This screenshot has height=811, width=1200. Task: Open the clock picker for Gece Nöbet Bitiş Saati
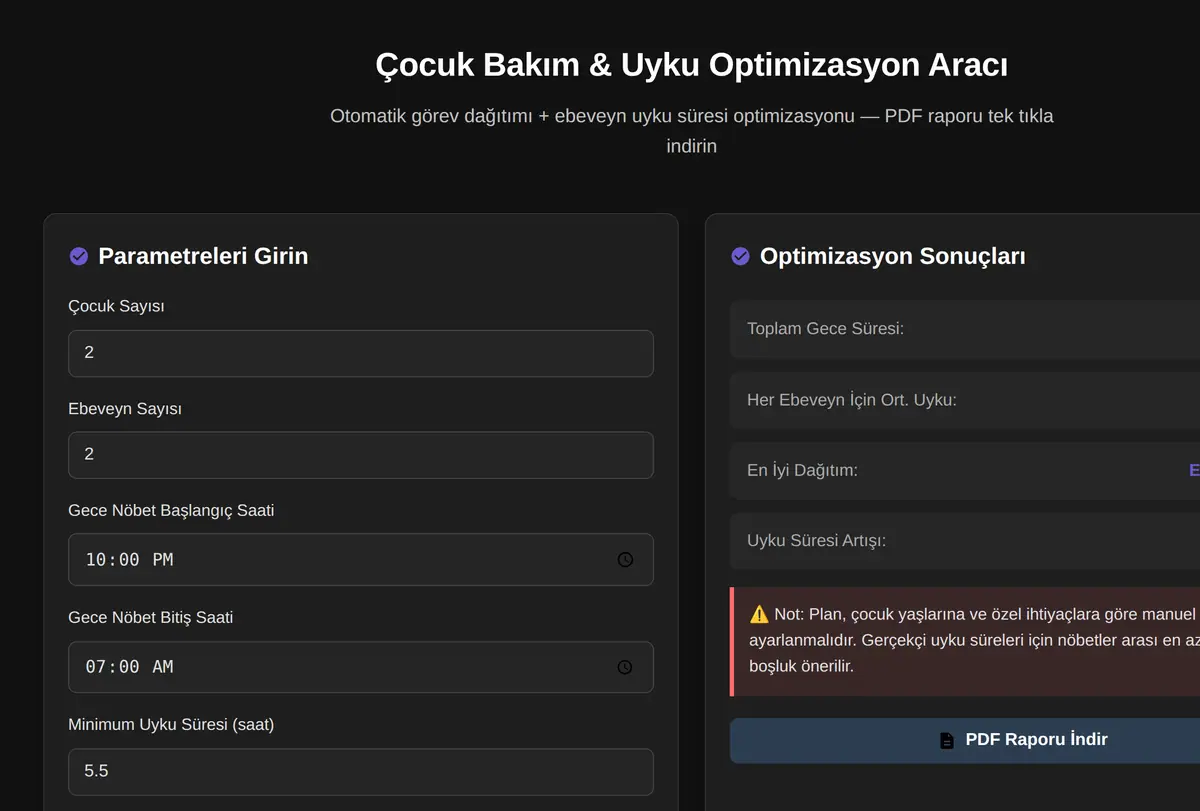click(625, 667)
